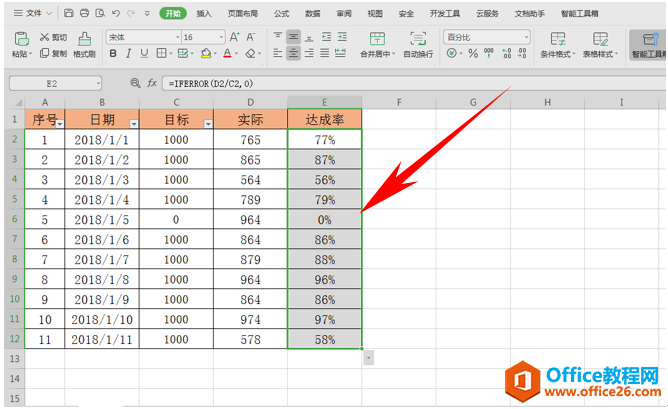Screen dimensions: 668x409
Task: Click the Format Painter (格式刷) icon
Action: 84,39
